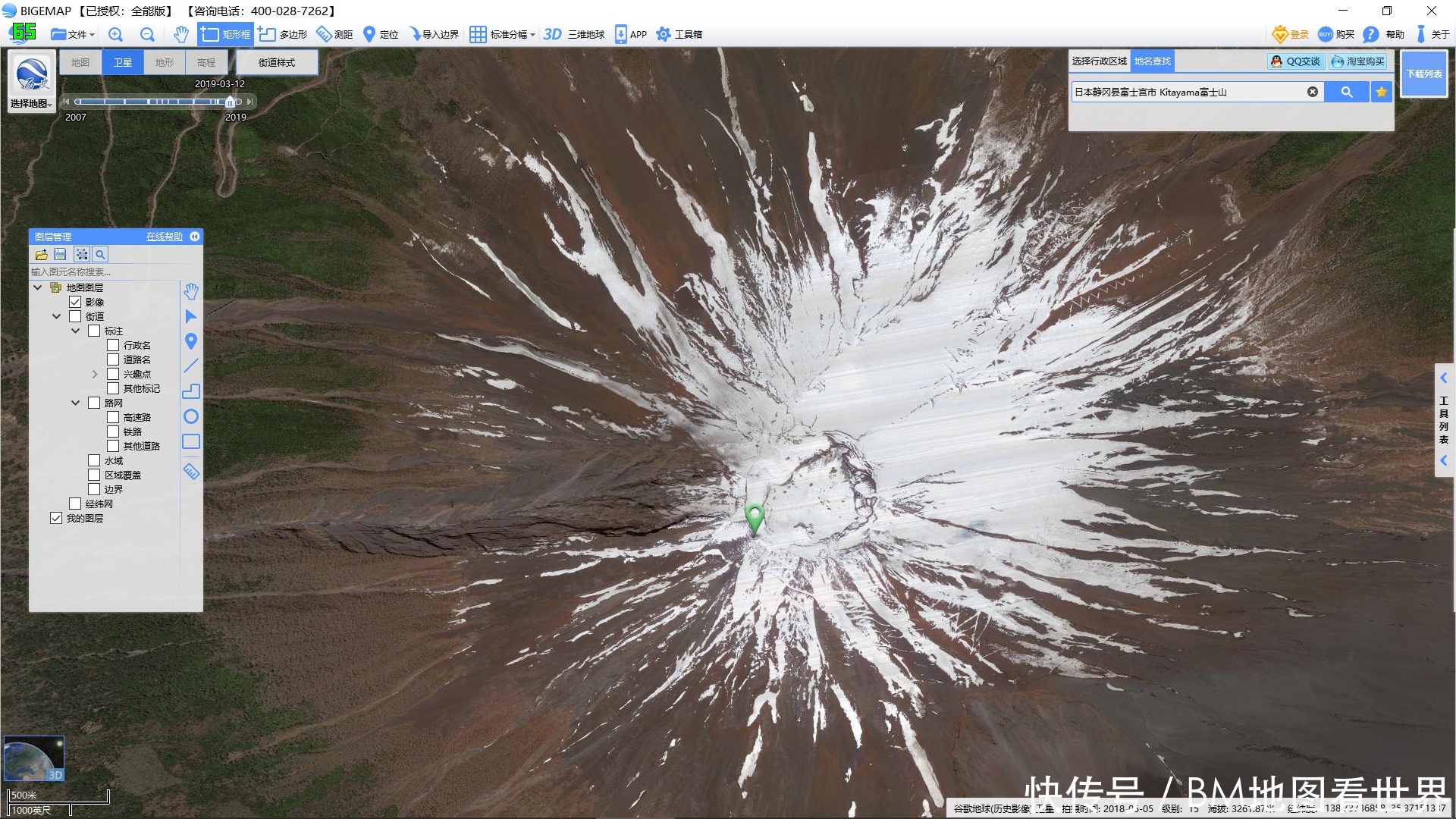Click the QQ交谈 button

[1296, 61]
